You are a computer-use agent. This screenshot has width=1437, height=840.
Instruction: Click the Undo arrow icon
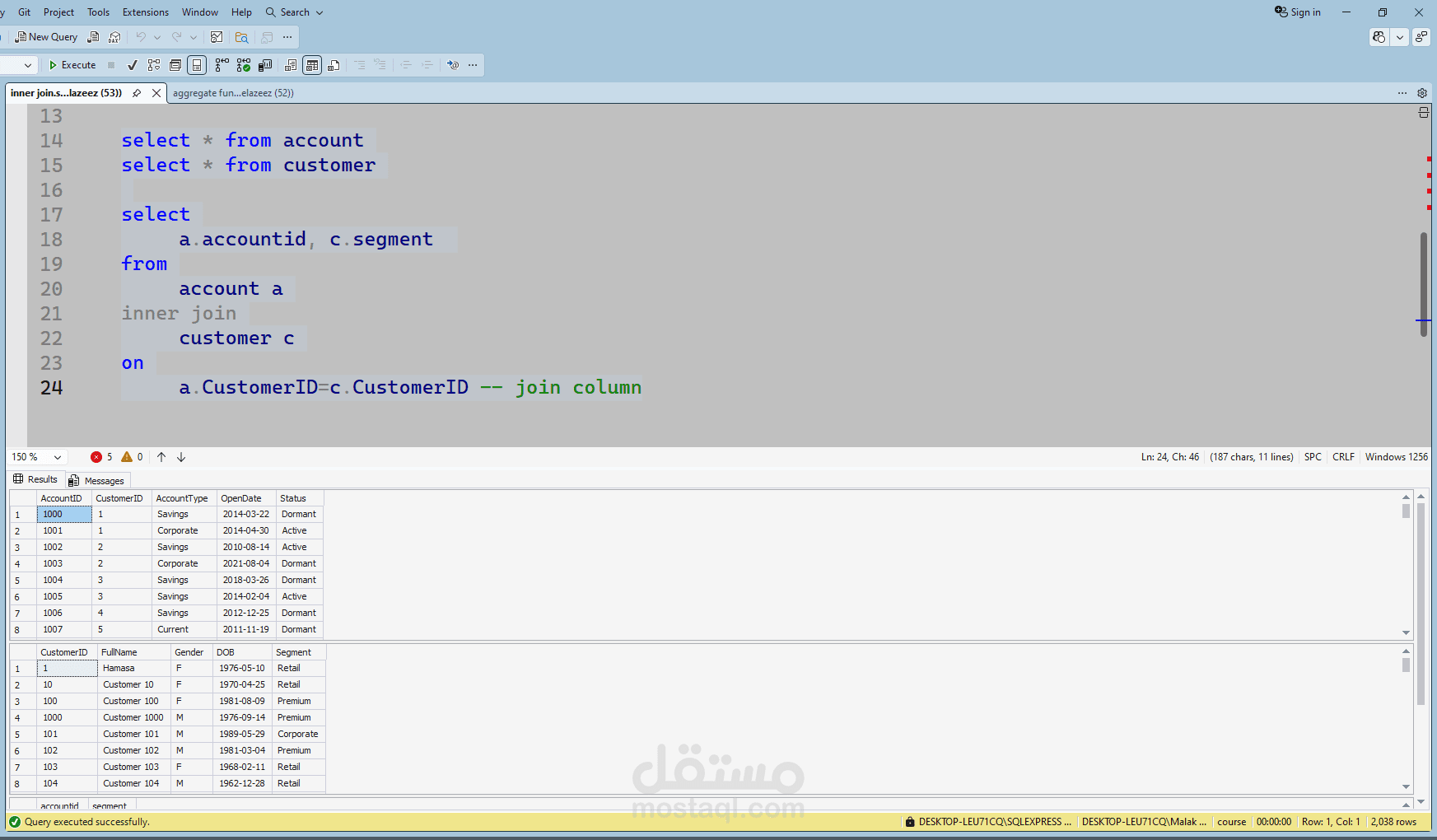141,37
